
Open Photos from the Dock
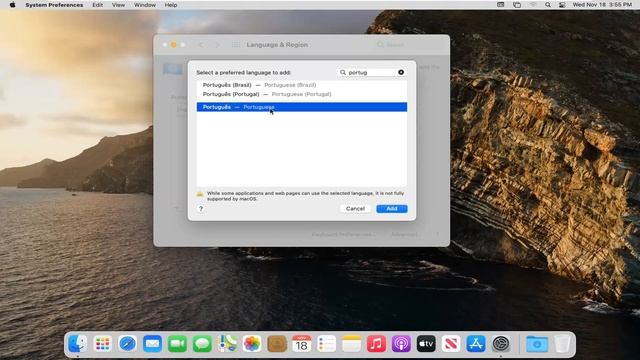(252, 344)
